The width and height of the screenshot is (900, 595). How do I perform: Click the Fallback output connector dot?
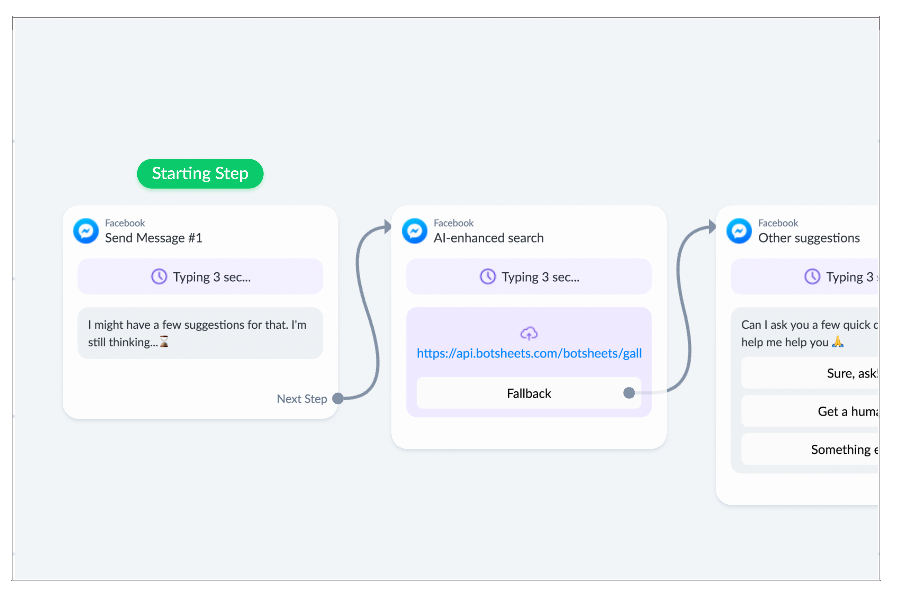pos(631,393)
